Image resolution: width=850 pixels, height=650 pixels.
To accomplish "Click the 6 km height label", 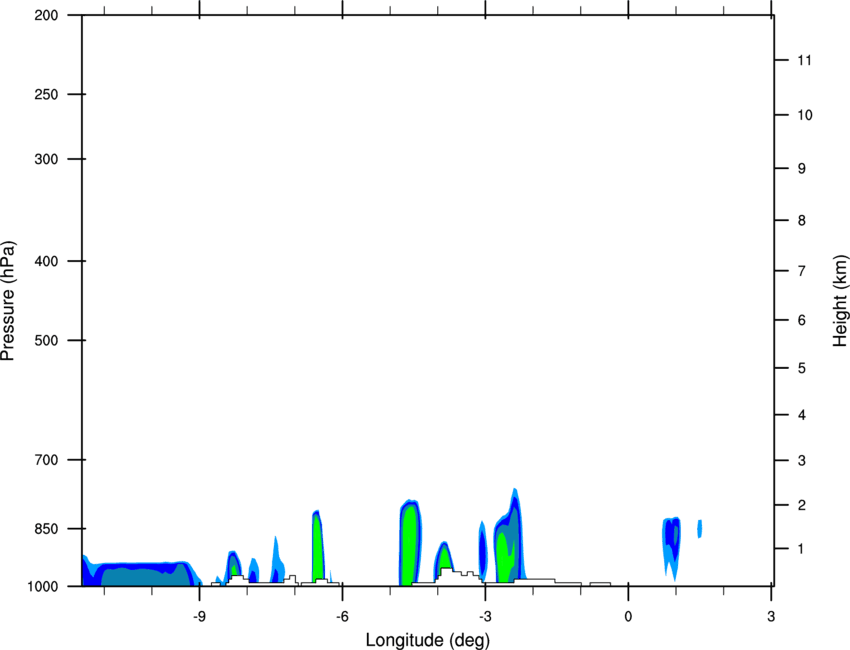I will point(802,320).
